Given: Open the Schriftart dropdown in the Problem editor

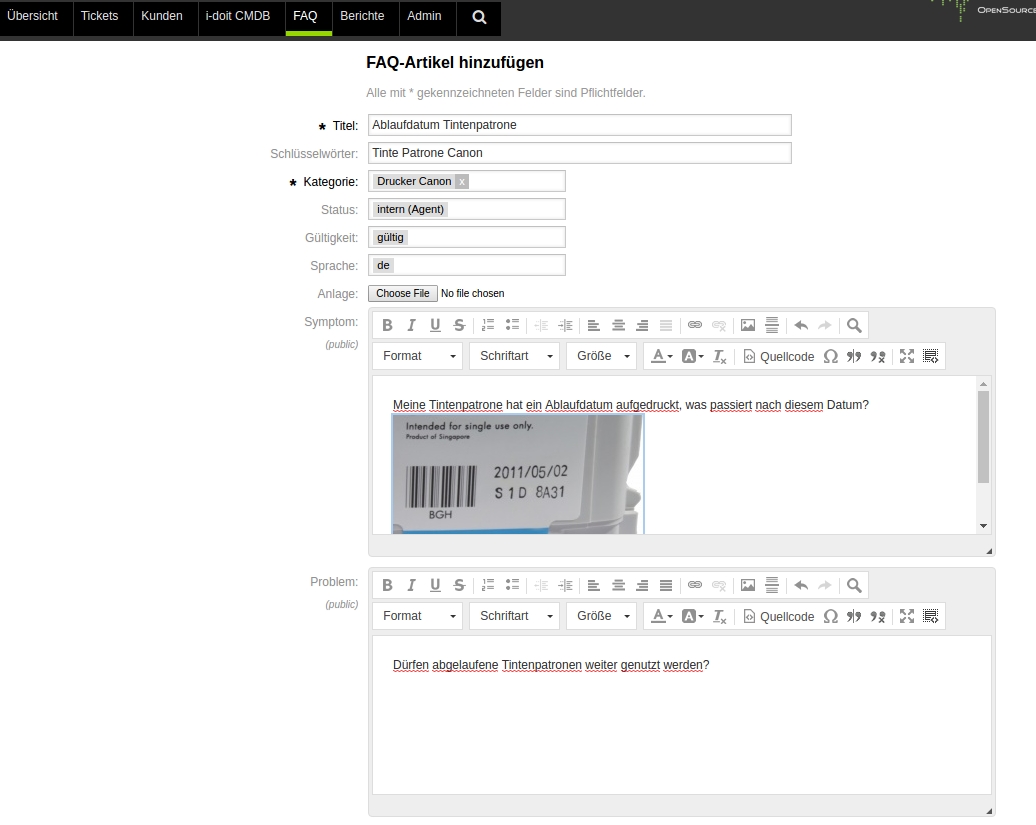Looking at the screenshot, I should coord(515,616).
